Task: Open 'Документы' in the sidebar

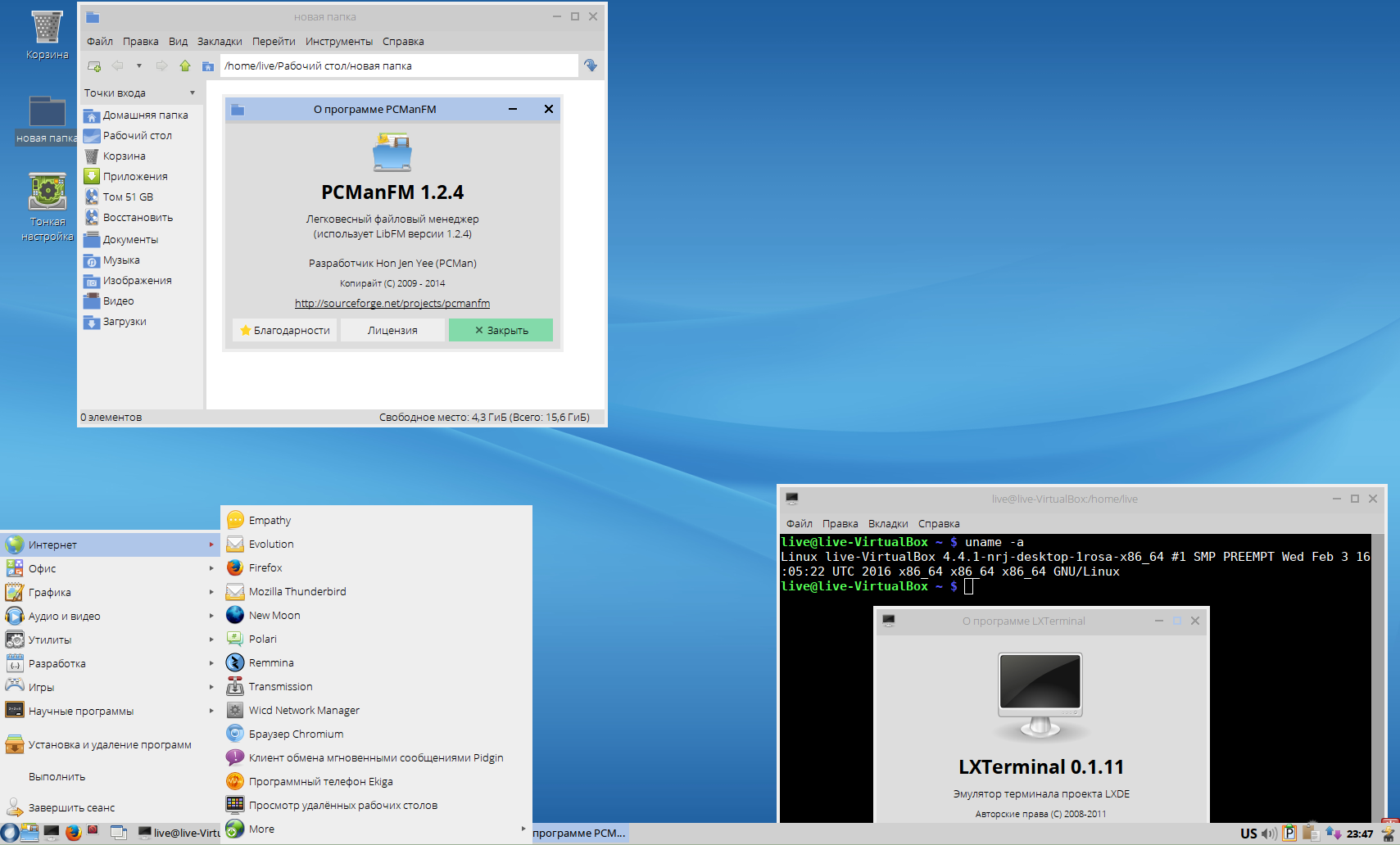Action: [141, 240]
